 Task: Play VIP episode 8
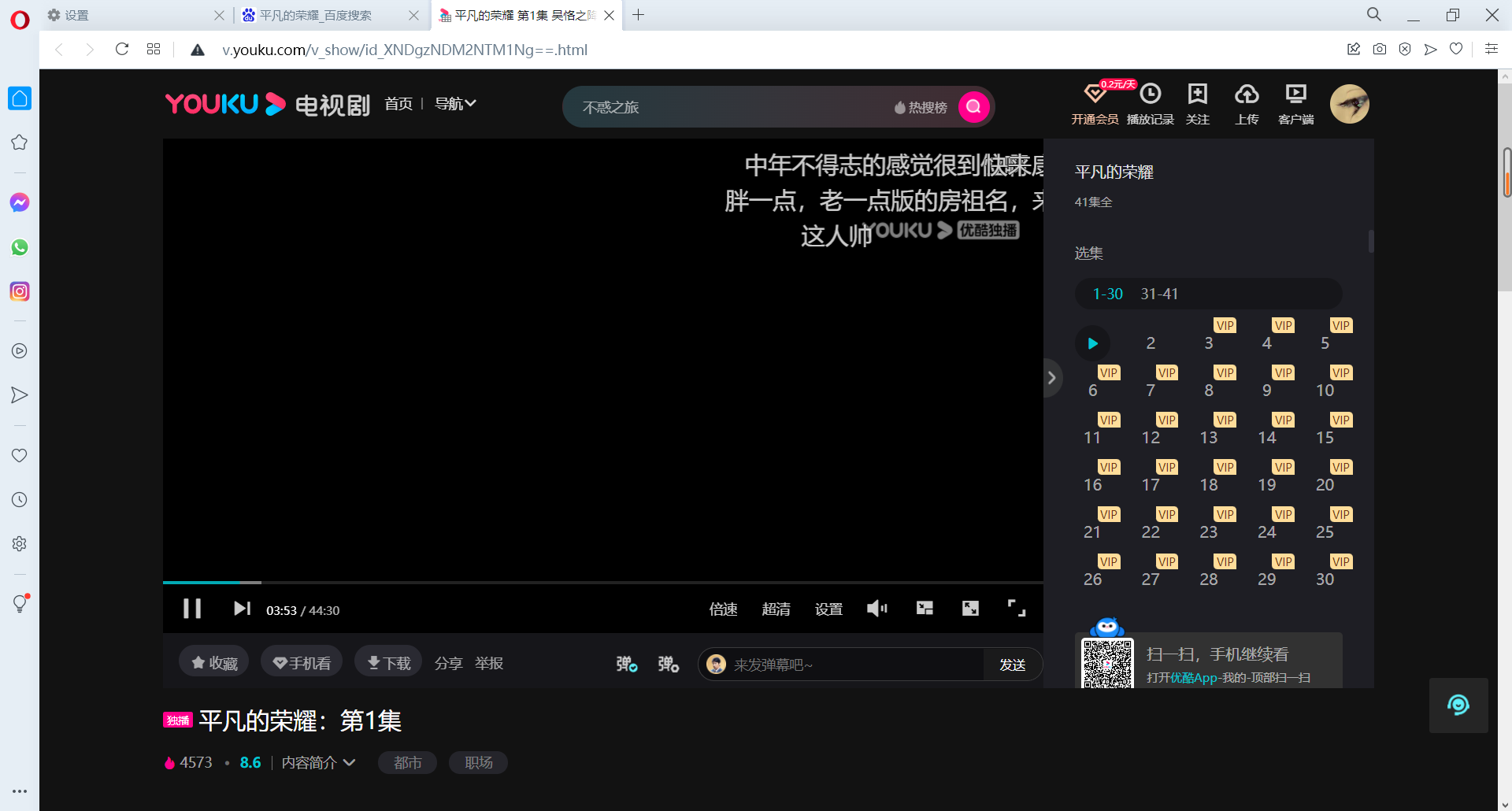[1209, 390]
